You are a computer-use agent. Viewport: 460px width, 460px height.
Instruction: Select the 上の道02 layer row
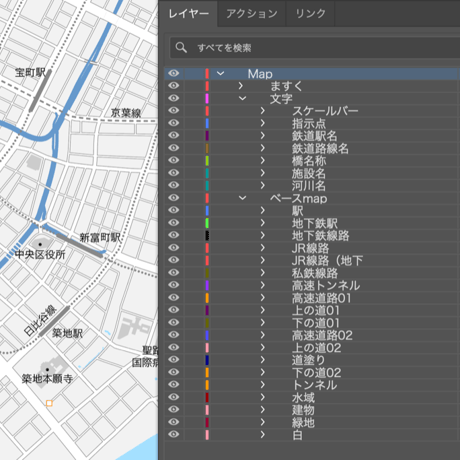[x=312, y=347]
